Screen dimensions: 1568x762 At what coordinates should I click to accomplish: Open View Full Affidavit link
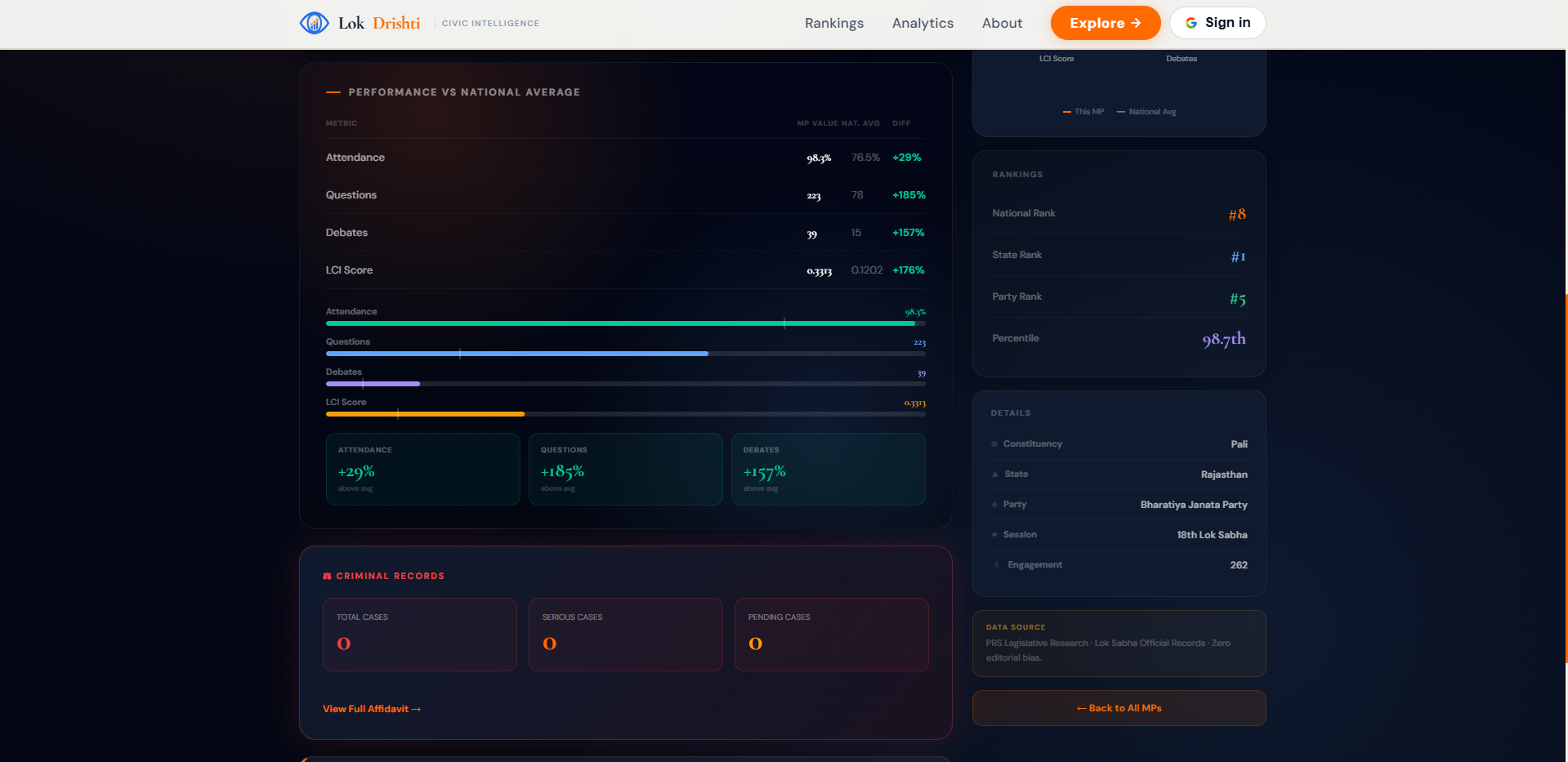click(x=372, y=708)
